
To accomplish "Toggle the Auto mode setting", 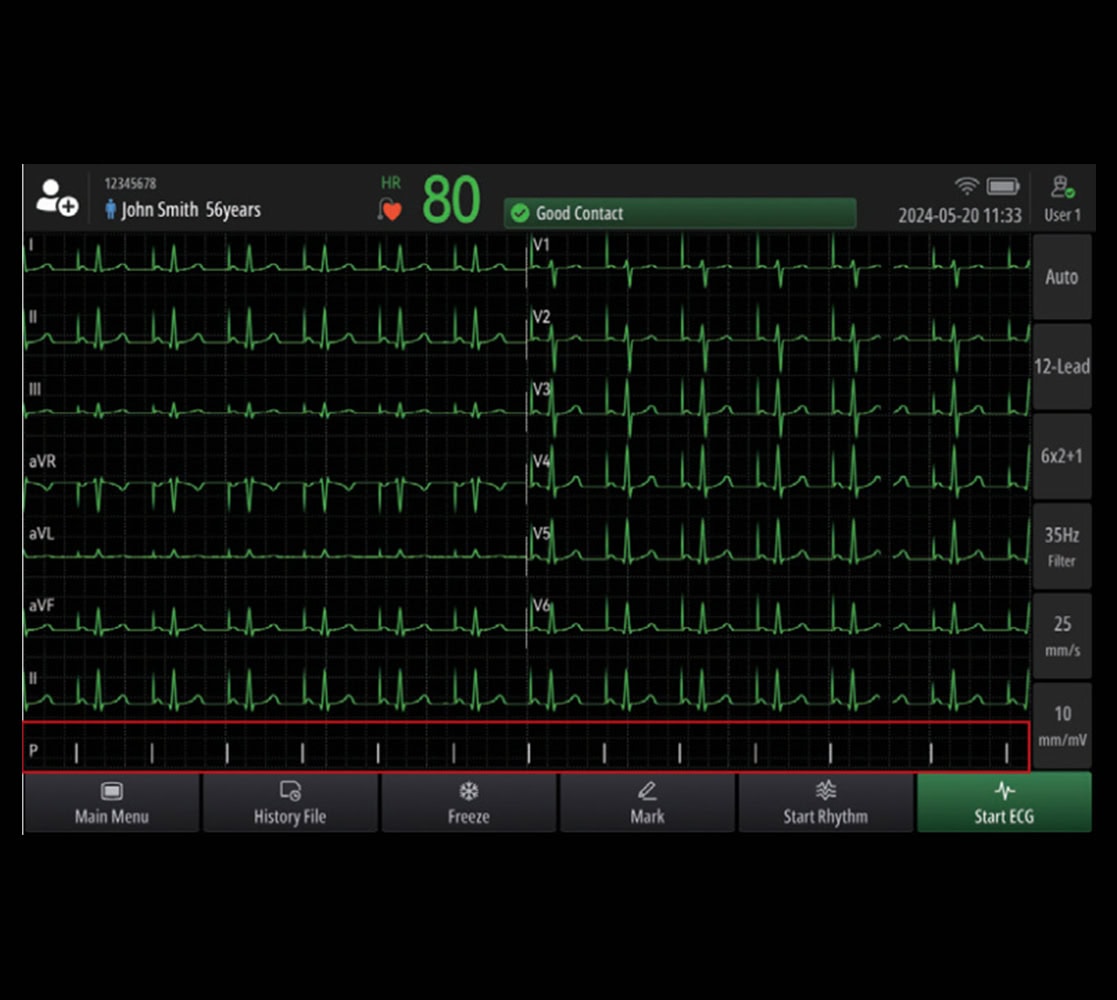I will (1061, 277).
